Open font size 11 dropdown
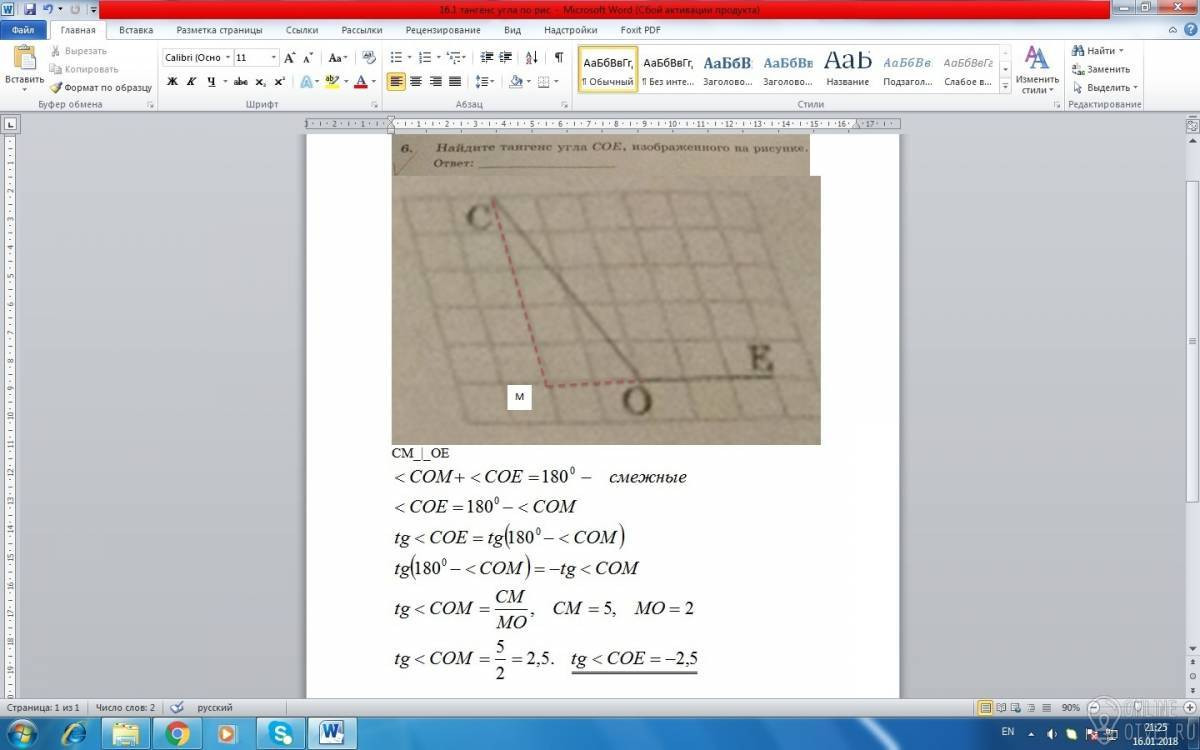 (274, 58)
